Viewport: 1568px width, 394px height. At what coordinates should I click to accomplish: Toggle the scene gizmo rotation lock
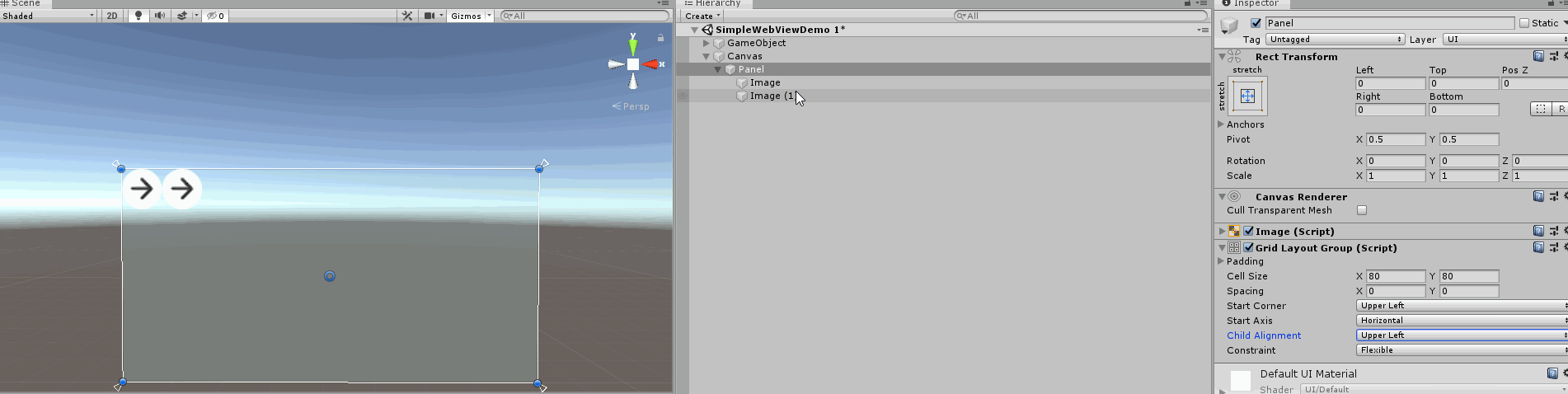pos(660,37)
